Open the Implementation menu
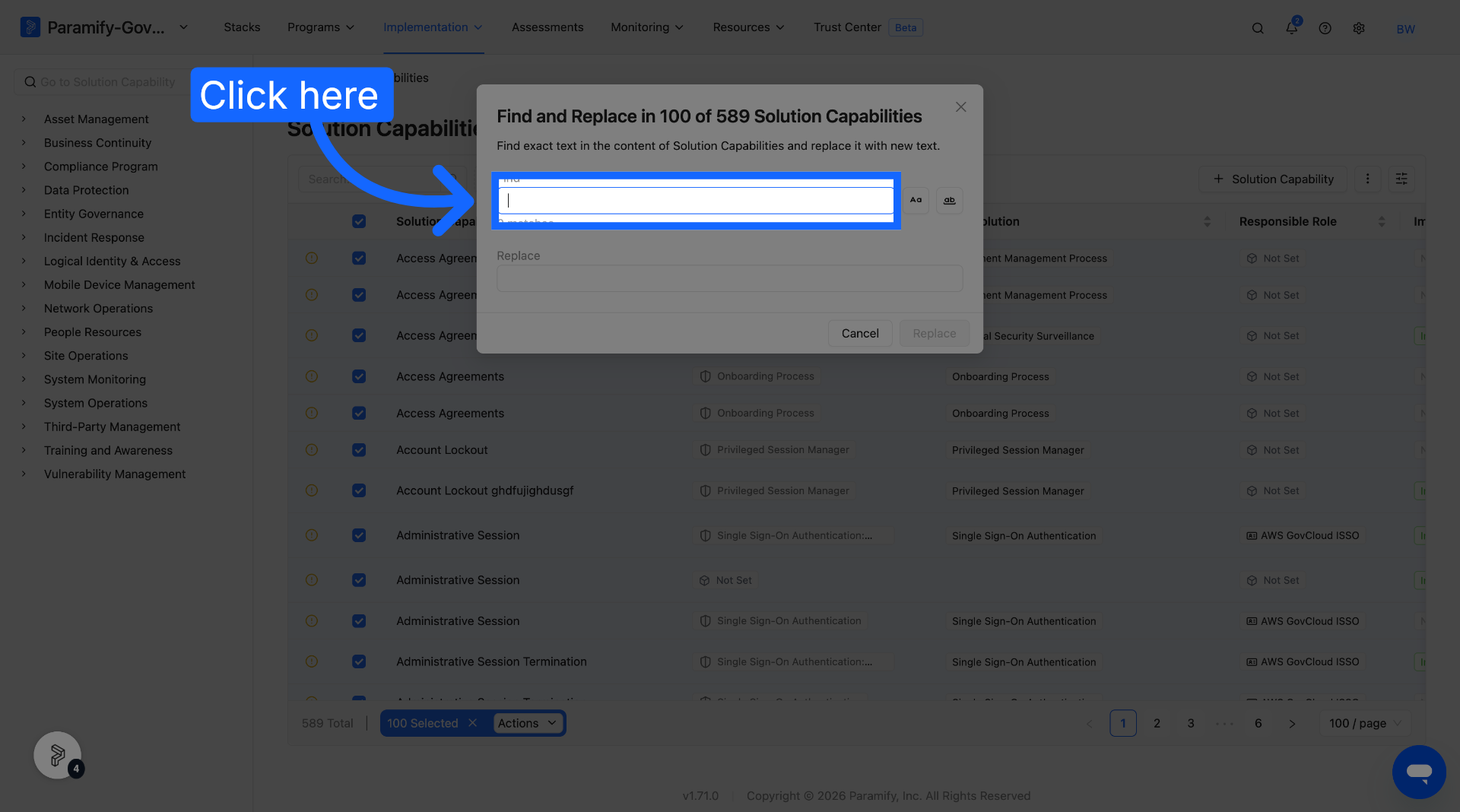The height and width of the screenshot is (812, 1460). click(x=433, y=27)
